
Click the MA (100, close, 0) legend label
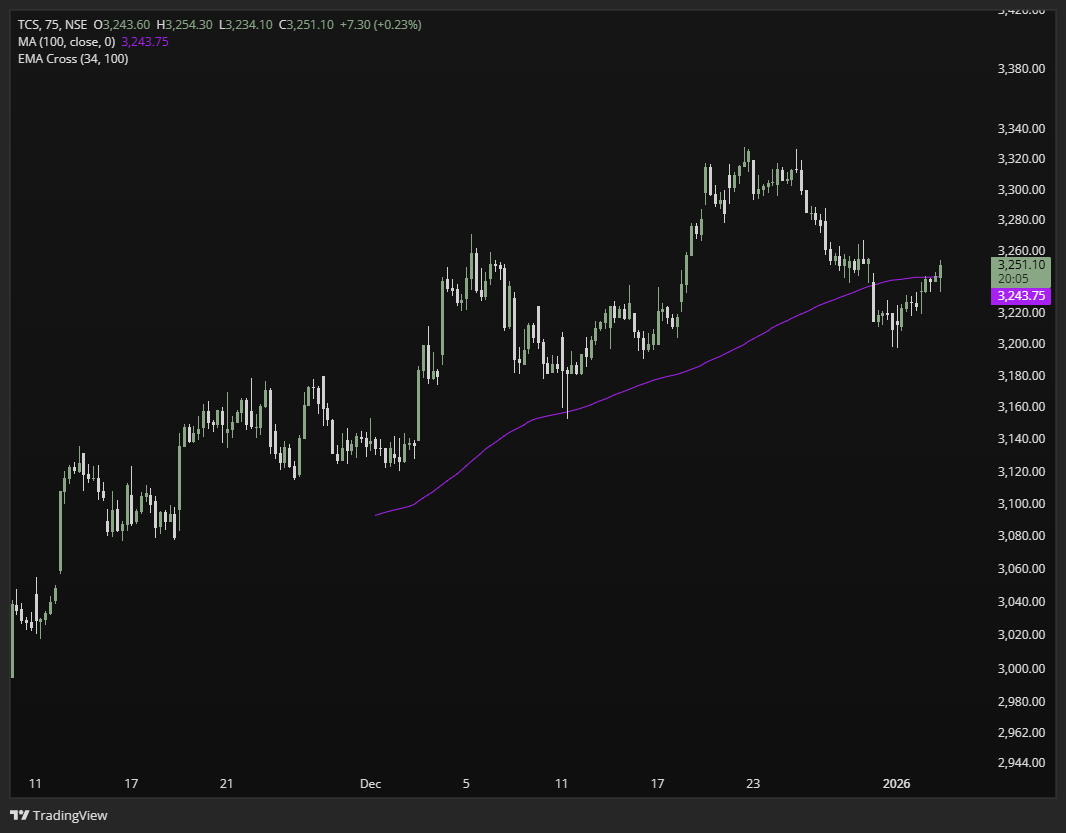click(x=66, y=41)
